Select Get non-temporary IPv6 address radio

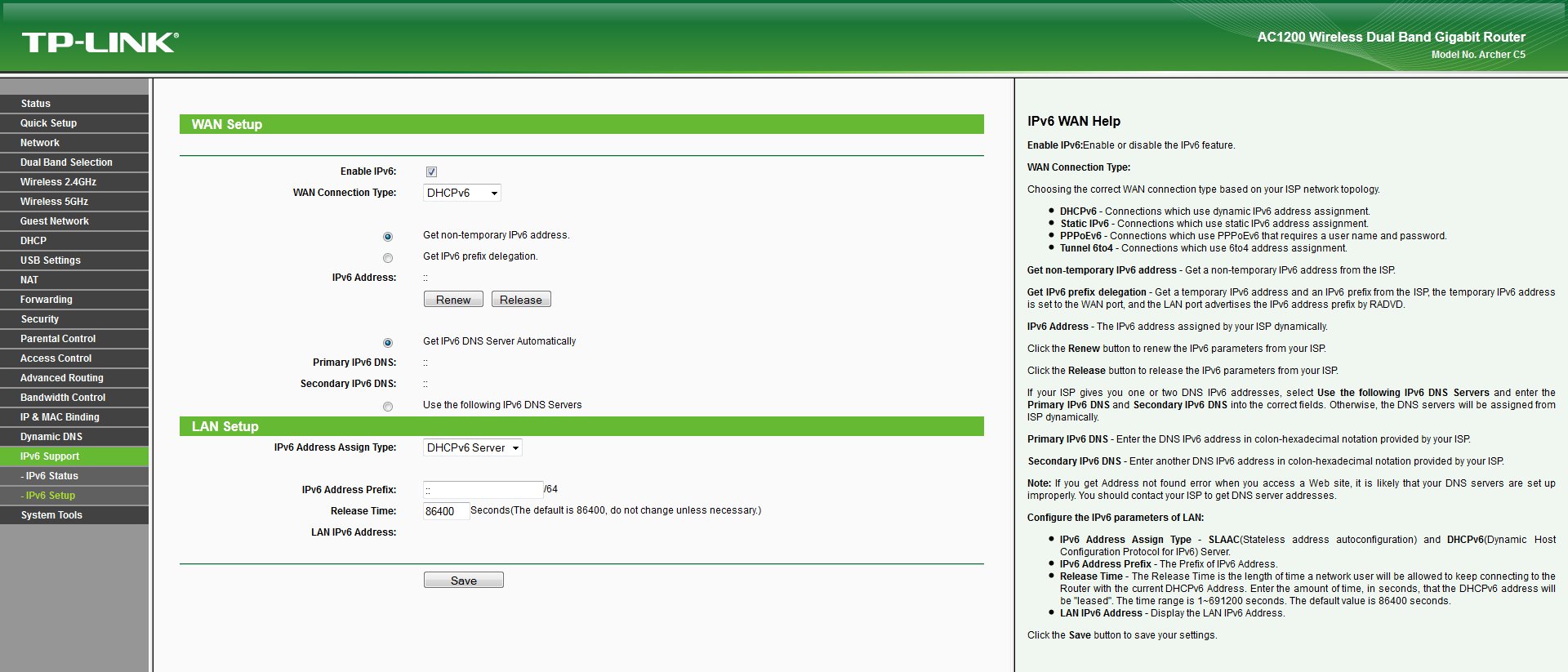388,237
